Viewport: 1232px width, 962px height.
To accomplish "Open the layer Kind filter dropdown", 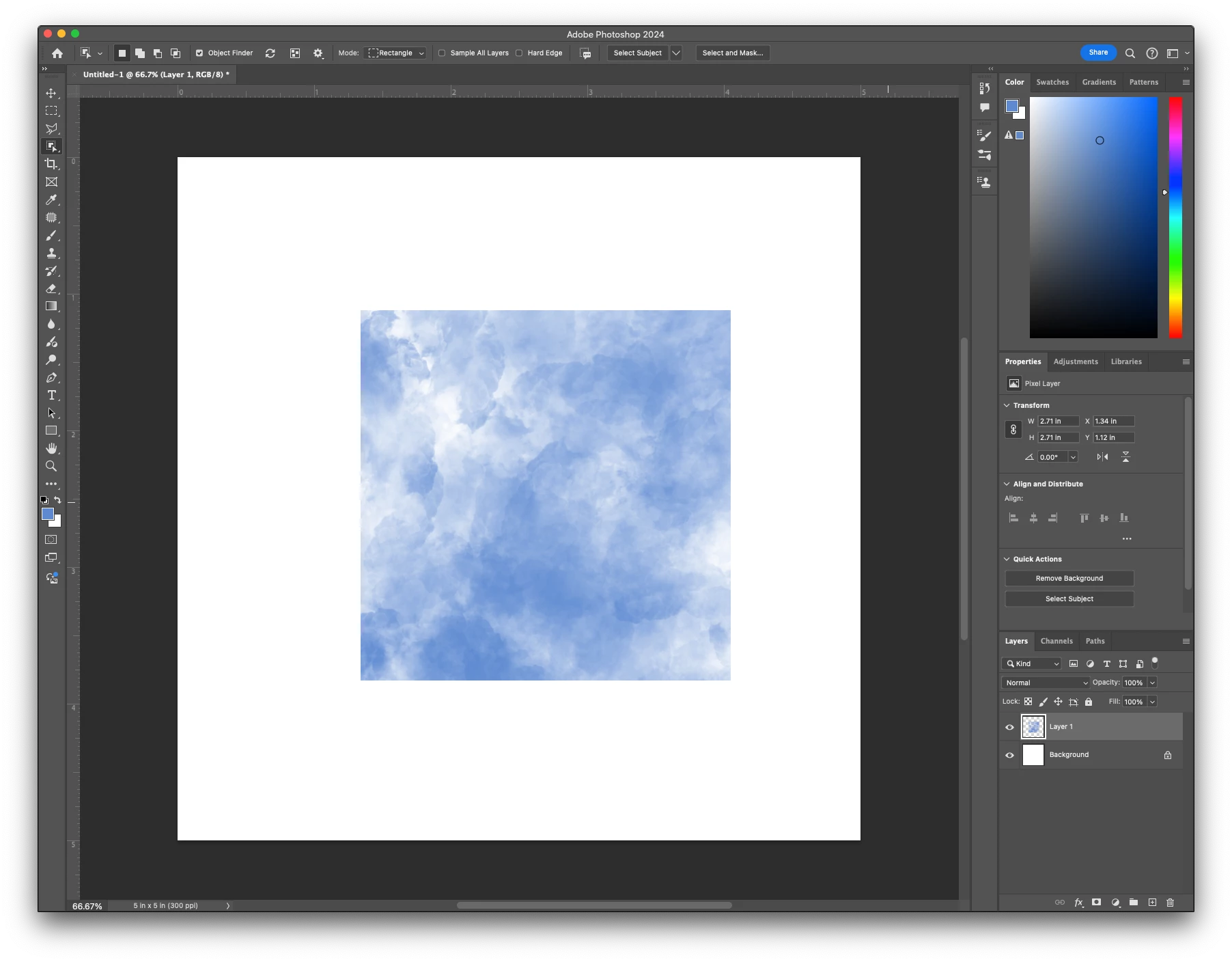I will [1032, 663].
